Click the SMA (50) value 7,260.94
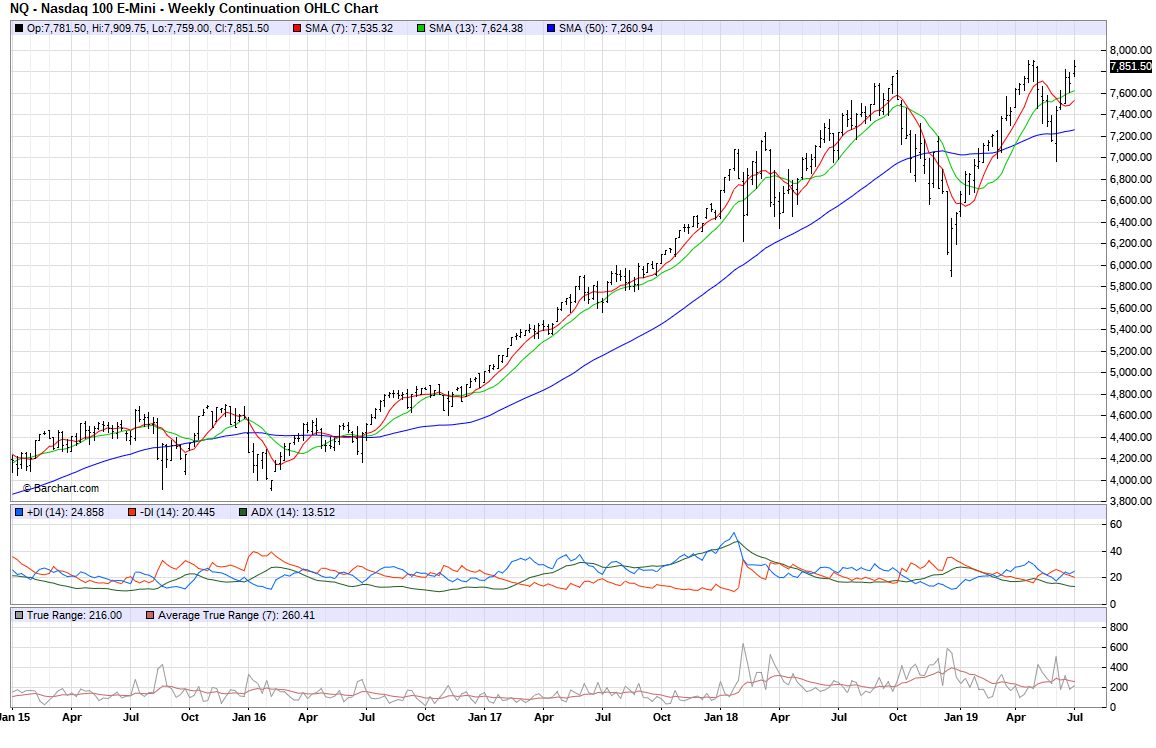Screen dimensions: 1156x748 [x=627, y=28]
